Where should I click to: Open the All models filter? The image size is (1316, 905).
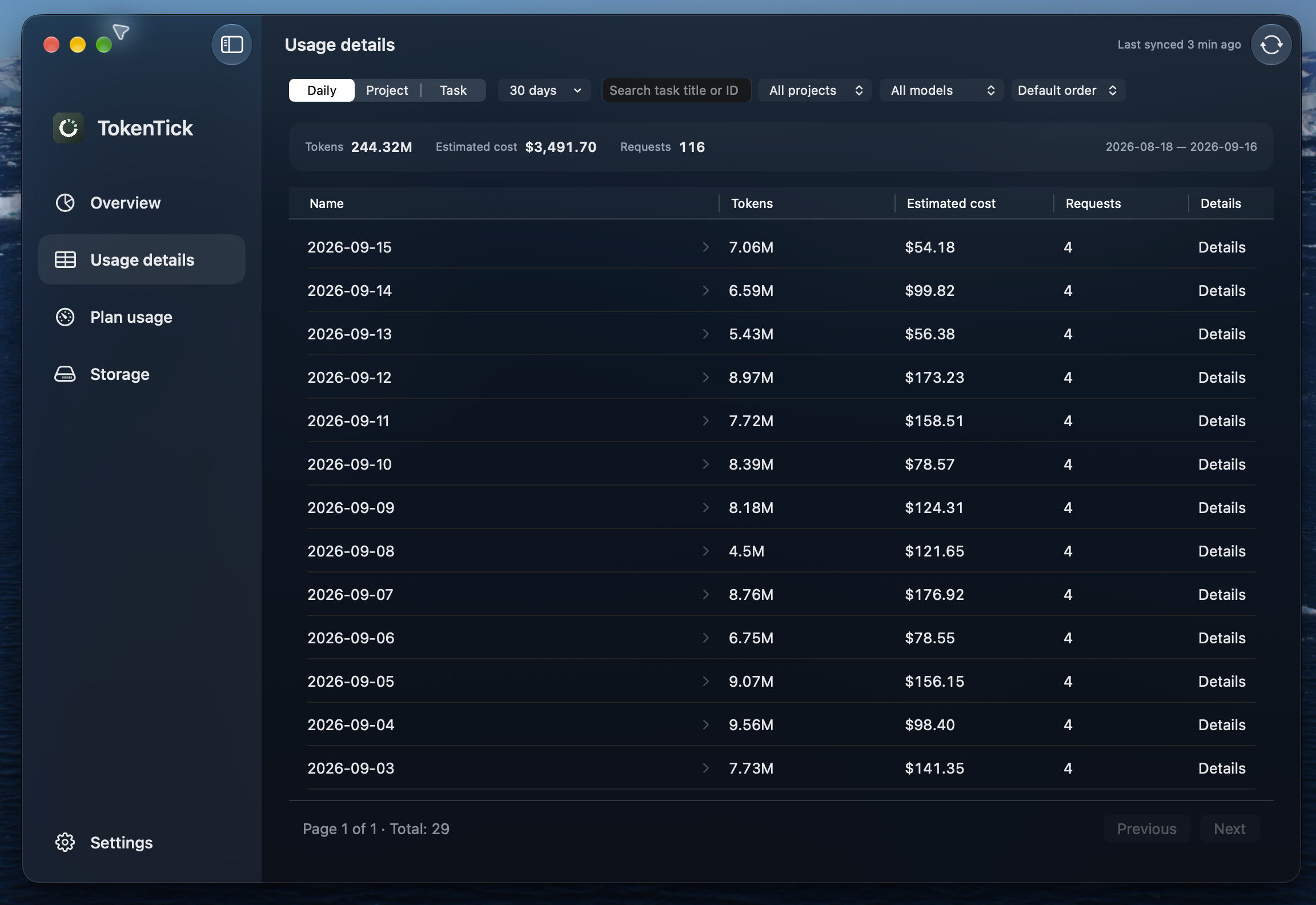coord(942,90)
